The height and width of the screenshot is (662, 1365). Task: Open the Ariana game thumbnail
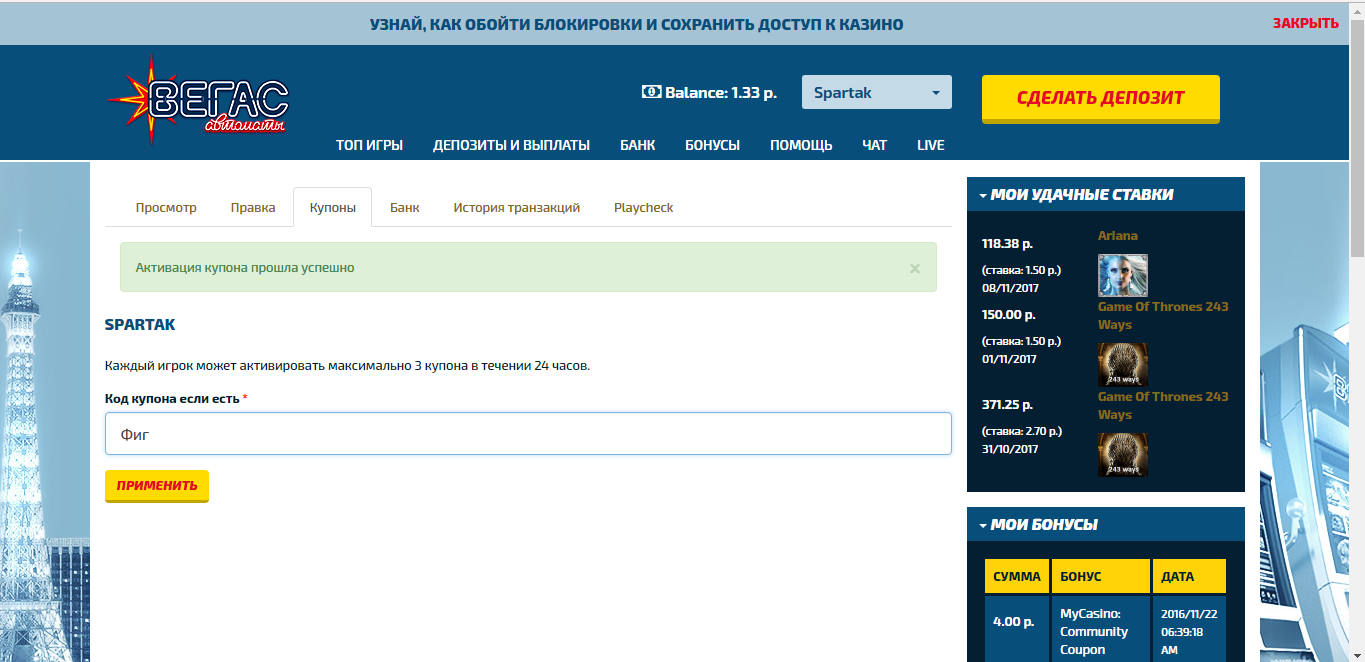[1122, 275]
